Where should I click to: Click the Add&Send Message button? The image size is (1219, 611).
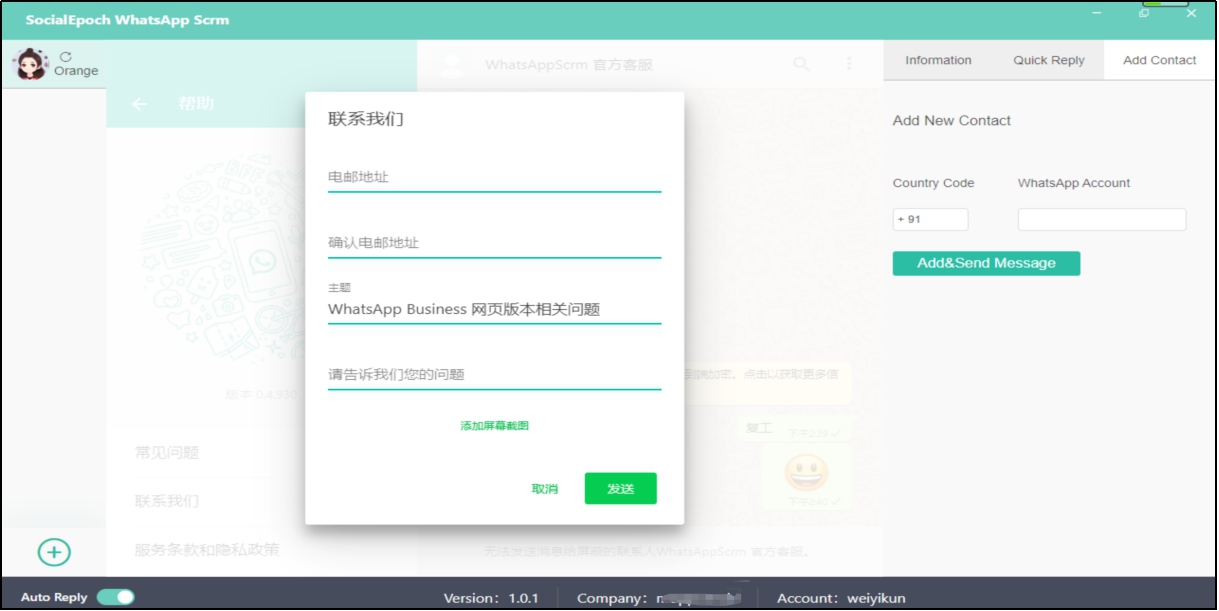986,263
